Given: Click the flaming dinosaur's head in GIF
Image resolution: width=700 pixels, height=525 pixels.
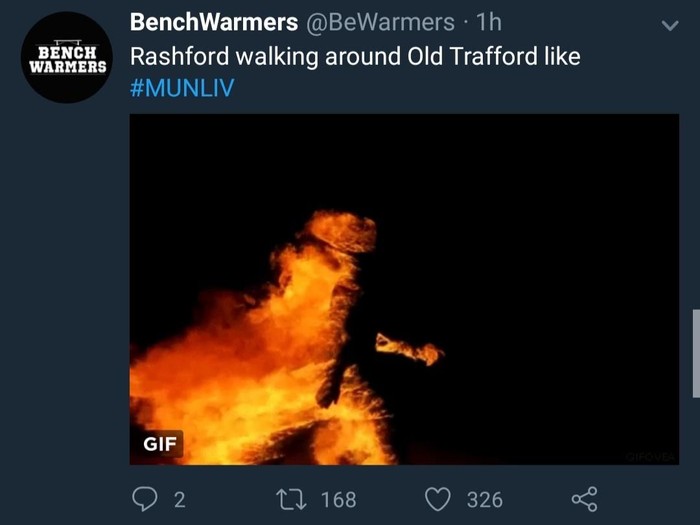Looking at the screenshot, I should point(343,231).
